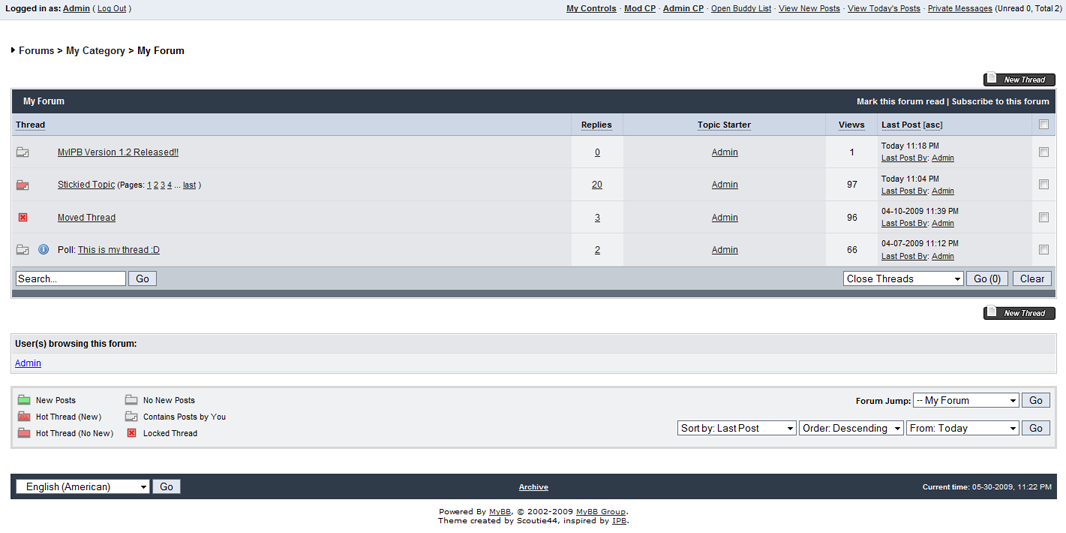Screen dimensions: 1066x533
Task: Click Subscribe to this forum
Action: tap(1000, 101)
